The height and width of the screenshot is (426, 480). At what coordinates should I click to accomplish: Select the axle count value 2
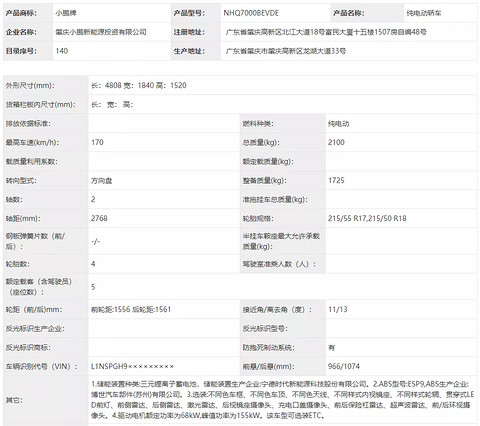(93, 199)
